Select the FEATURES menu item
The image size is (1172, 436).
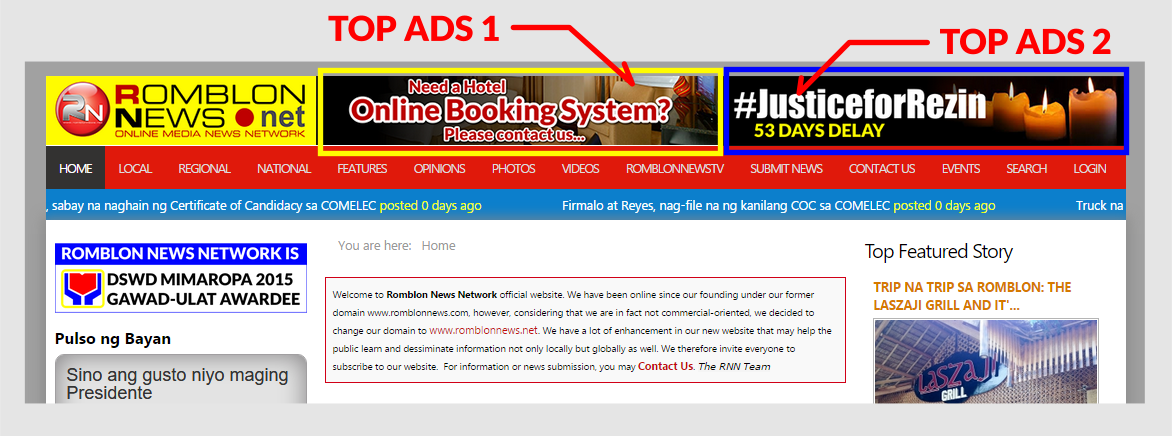coord(362,168)
